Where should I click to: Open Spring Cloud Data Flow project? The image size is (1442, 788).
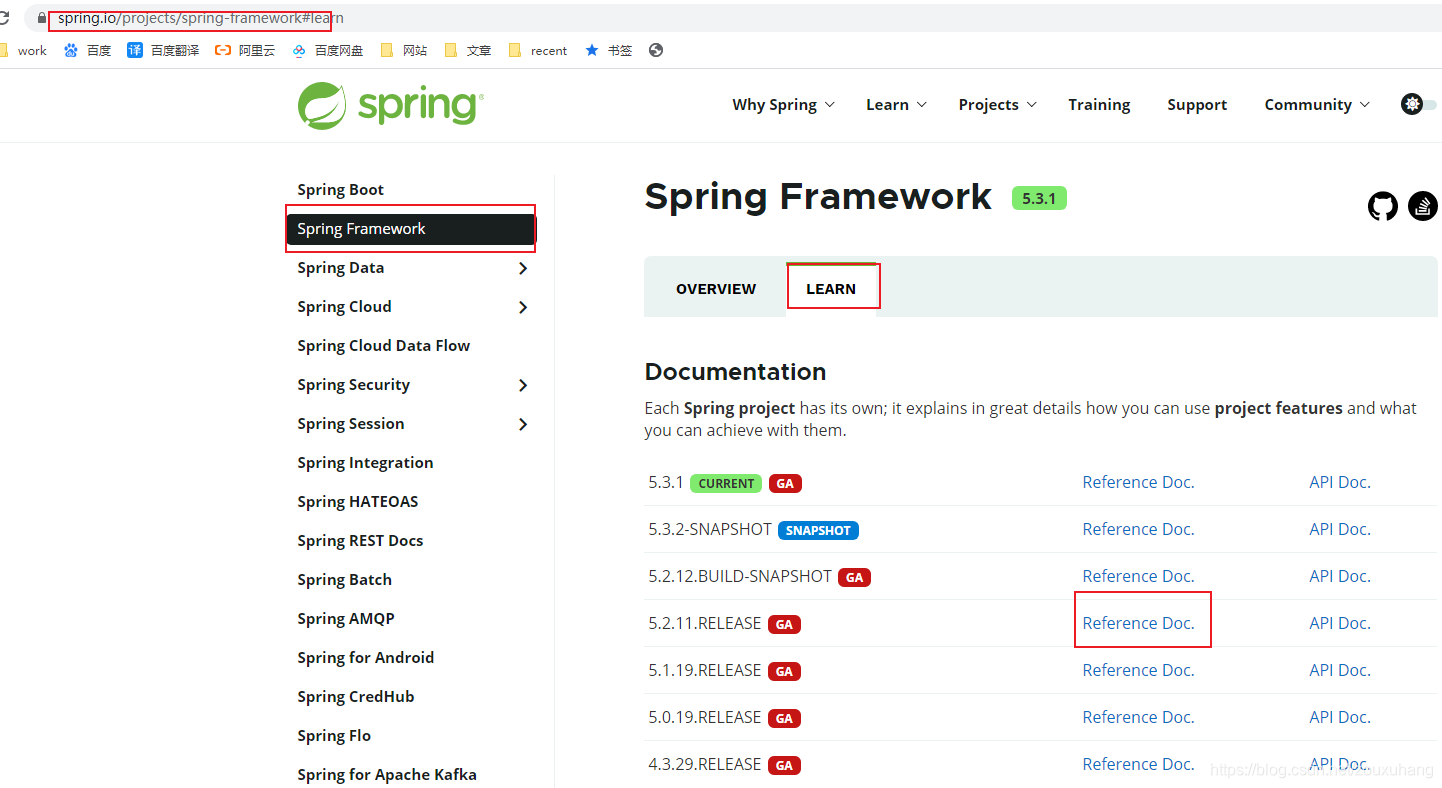pos(383,346)
